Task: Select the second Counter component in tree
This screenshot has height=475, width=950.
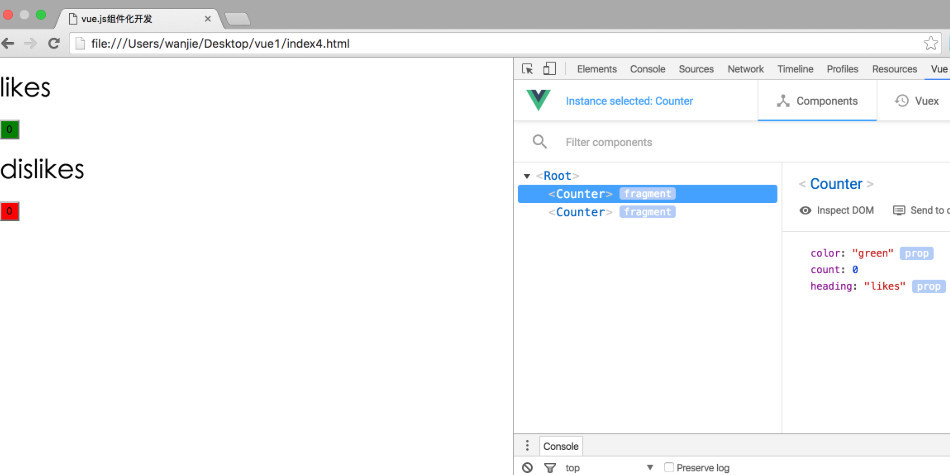Action: pos(580,212)
